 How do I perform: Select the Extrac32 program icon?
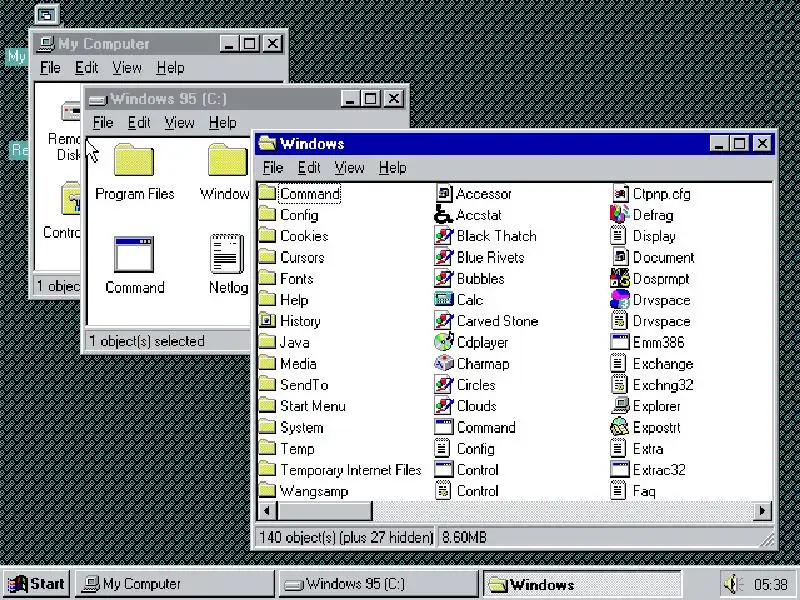pyautogui.click(x=619, y=469)
